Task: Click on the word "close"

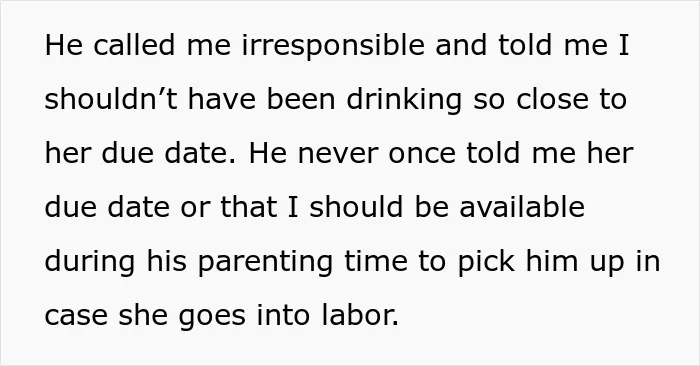Action: click(x=552, y=99)
